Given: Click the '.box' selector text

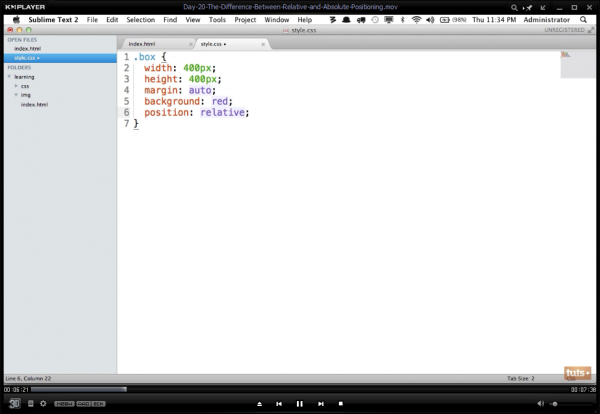Looking at the screenshot, I should [x=145, y=57].
